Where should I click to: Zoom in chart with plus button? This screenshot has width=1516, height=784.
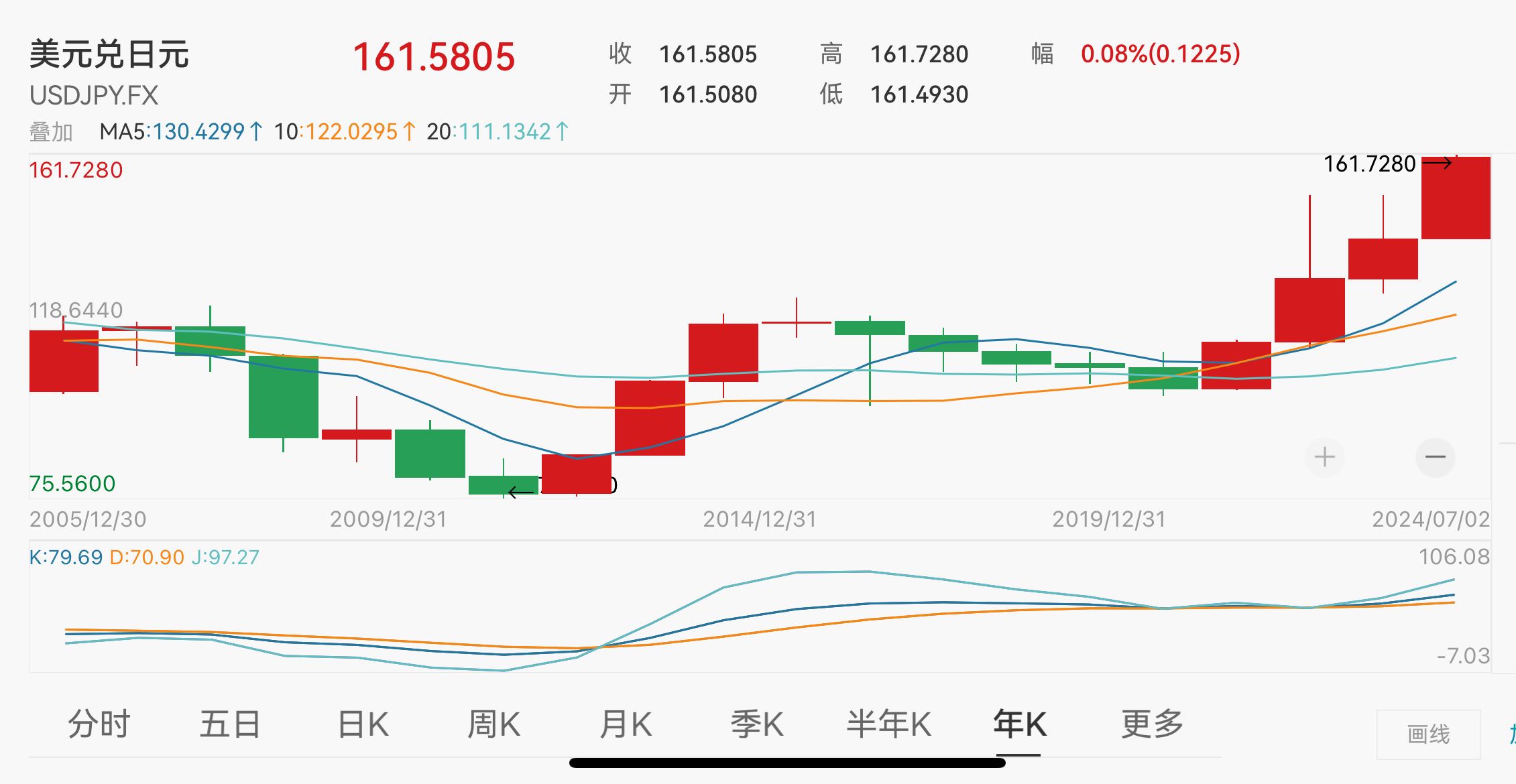click(1324, 458)
